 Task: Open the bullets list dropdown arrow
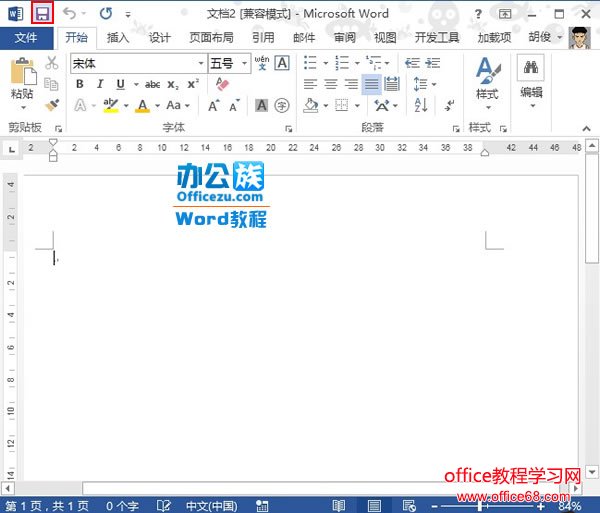click(x=326, y=63)
